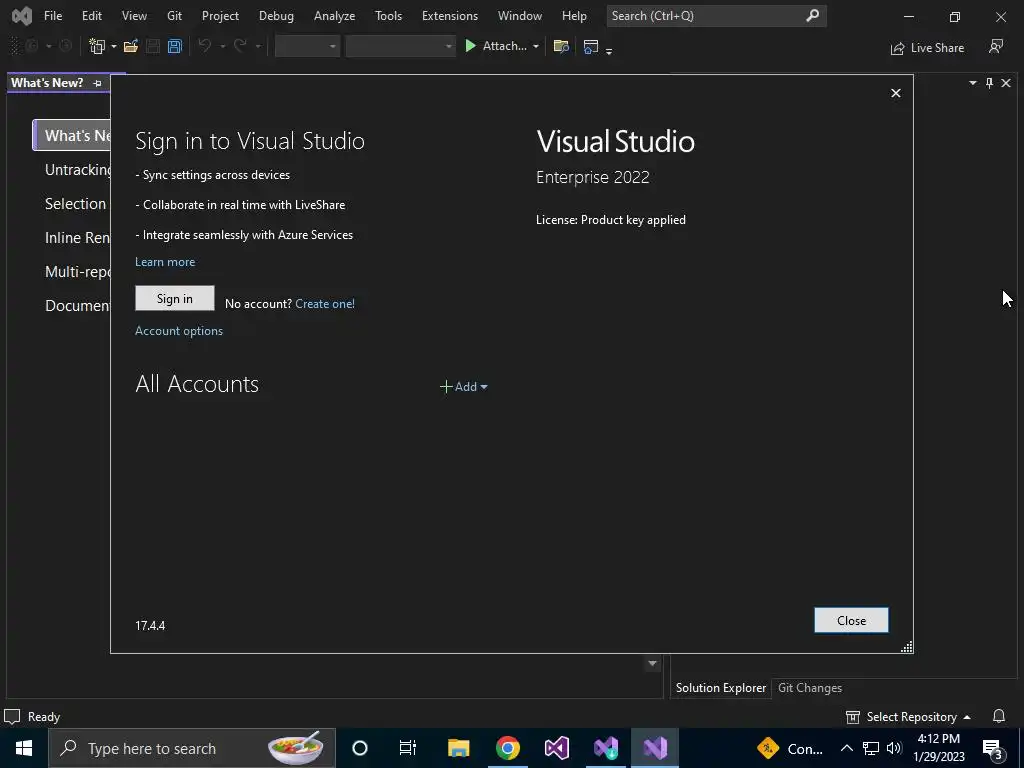Click the Live Share button
This screenshot has width=1024, height=768.
coord(927,48)
